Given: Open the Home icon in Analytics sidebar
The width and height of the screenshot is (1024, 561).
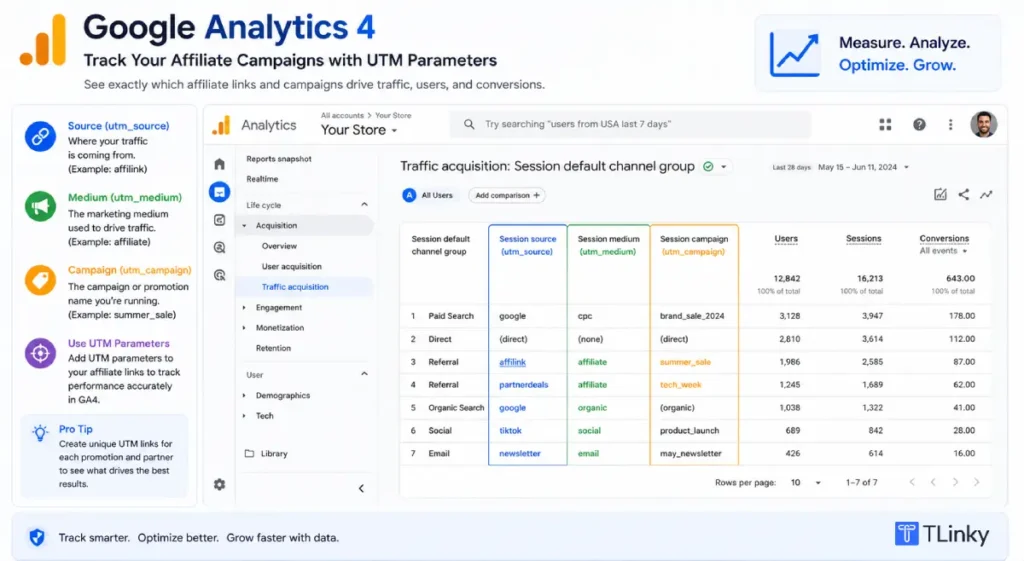Looking at the screenshot, I should pyautogui.click(x=219, y=164).
